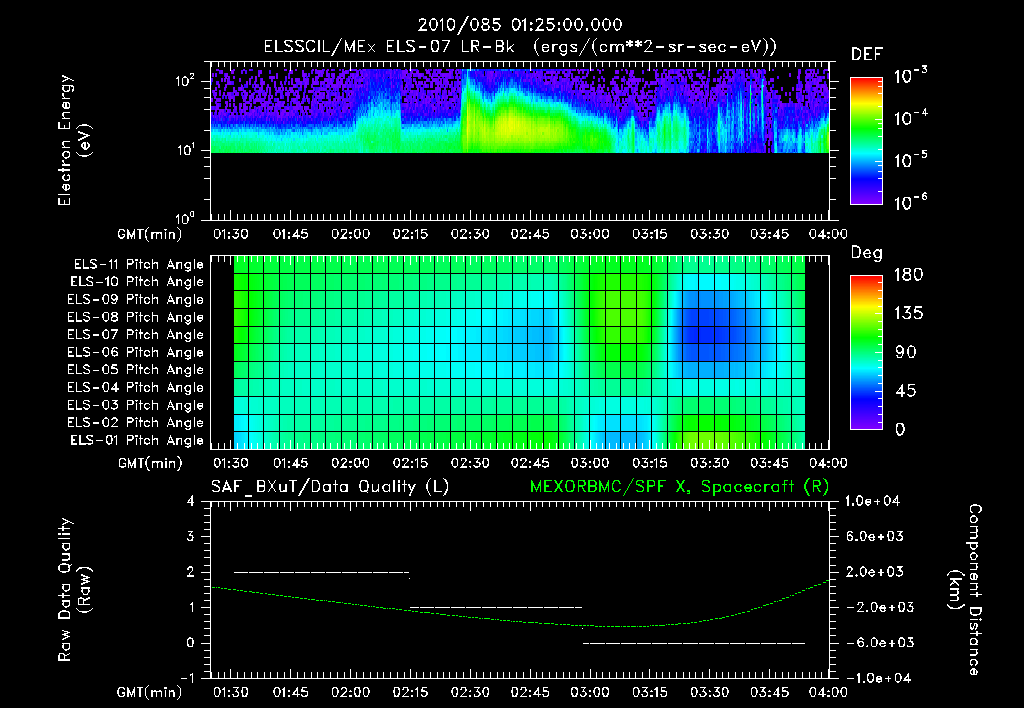Screen dimensions: 1024x708
Task: Click the Deg label above the color bar
Action: click(x=867, y=253)
